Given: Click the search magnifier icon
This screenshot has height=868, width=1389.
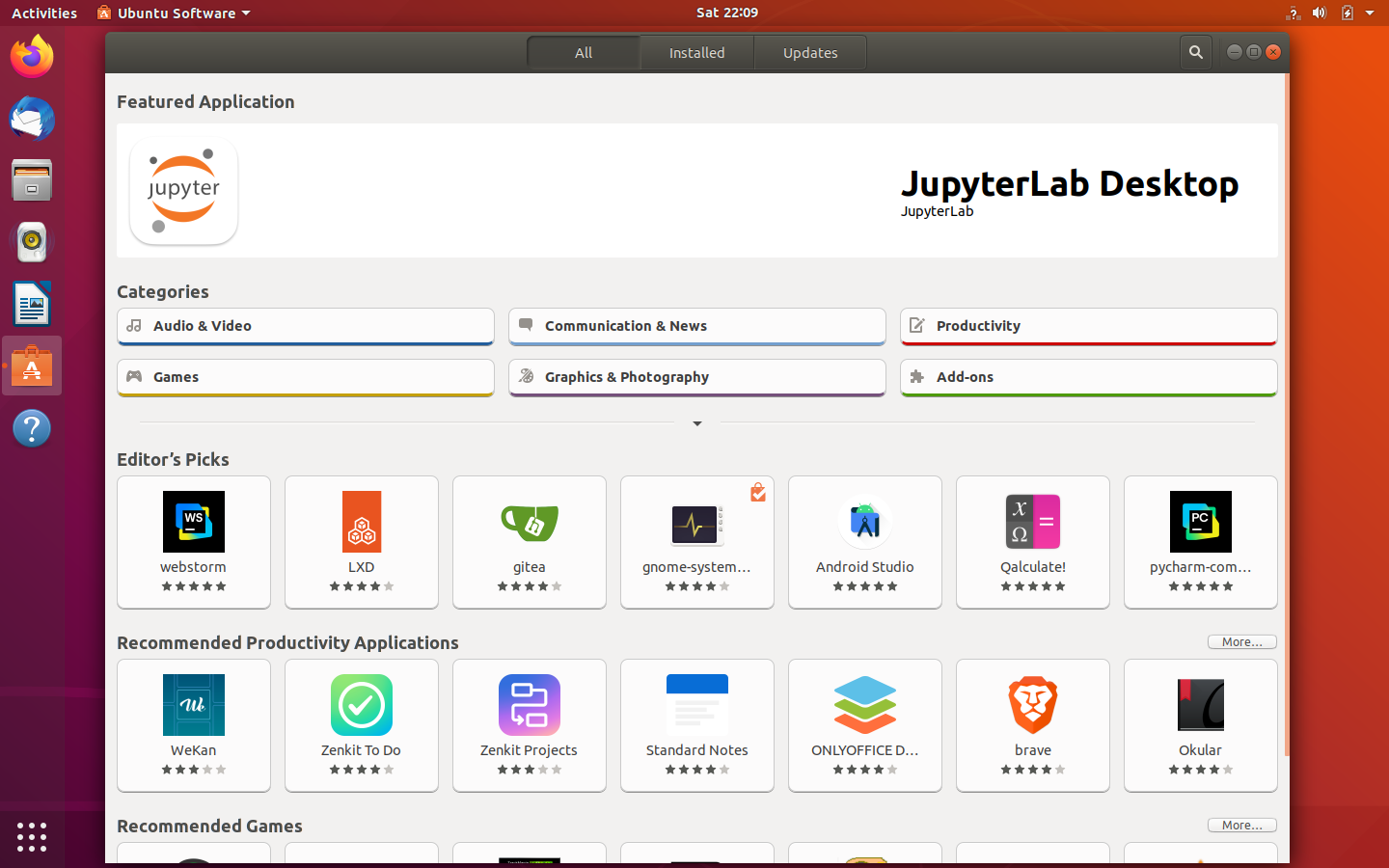Looking at the screenshot, I should [1196, 53].
